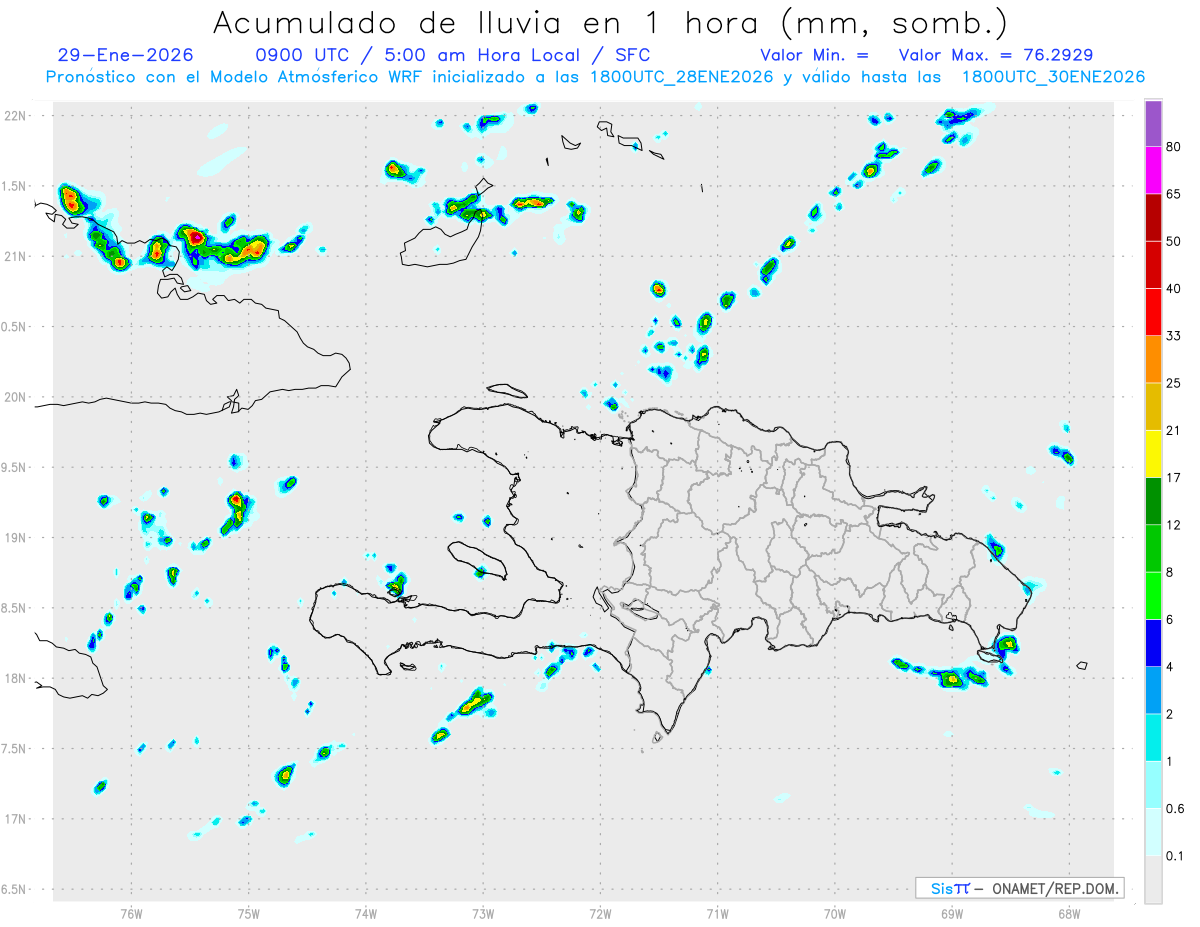1200x927 pixels.
Task: Select the "Valor Max. = 76.2929" text
Action: [x=996, y=55]
